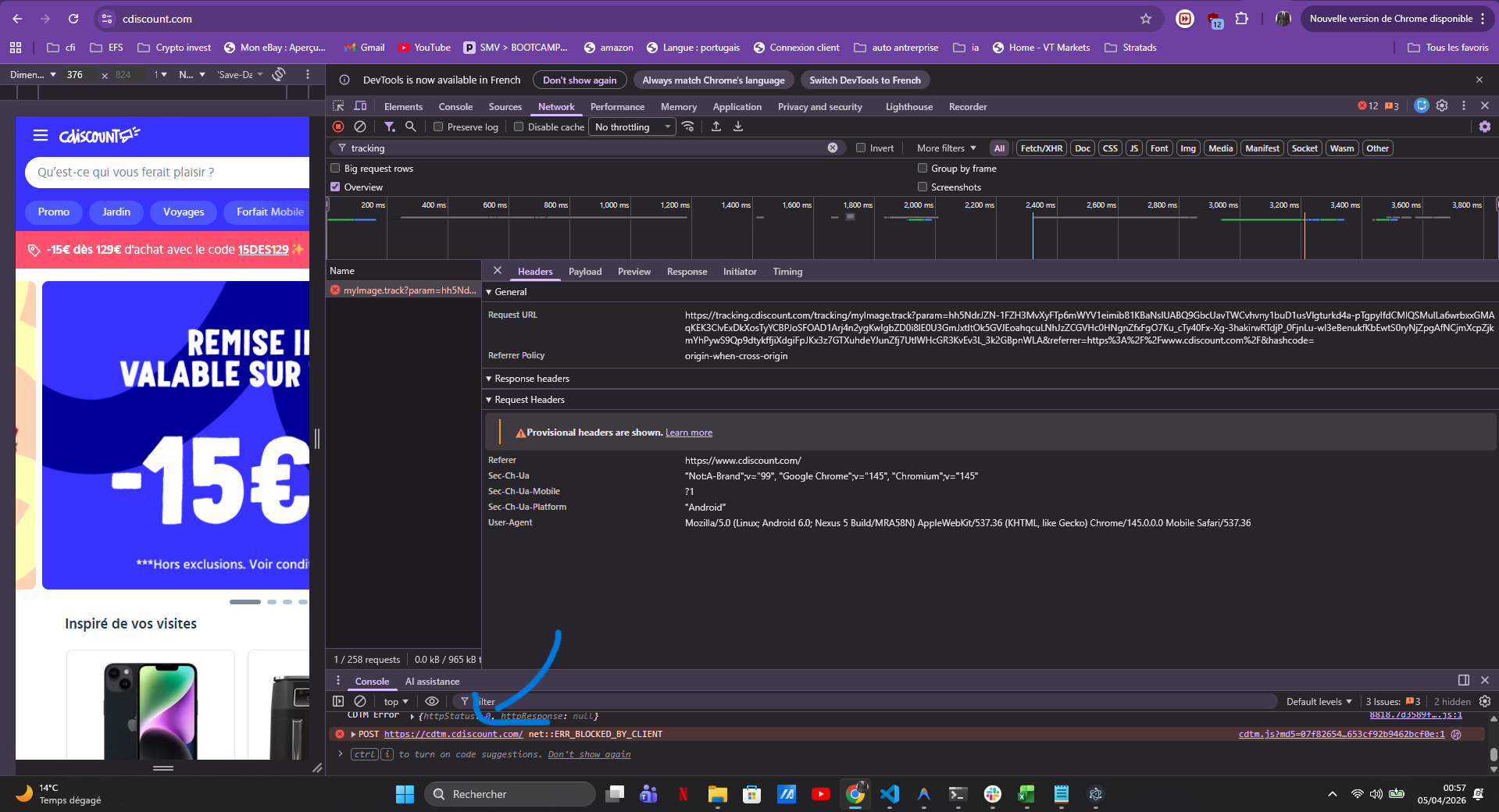Click the Fetch/XHR filter chip

click(x=1041, y=148)
